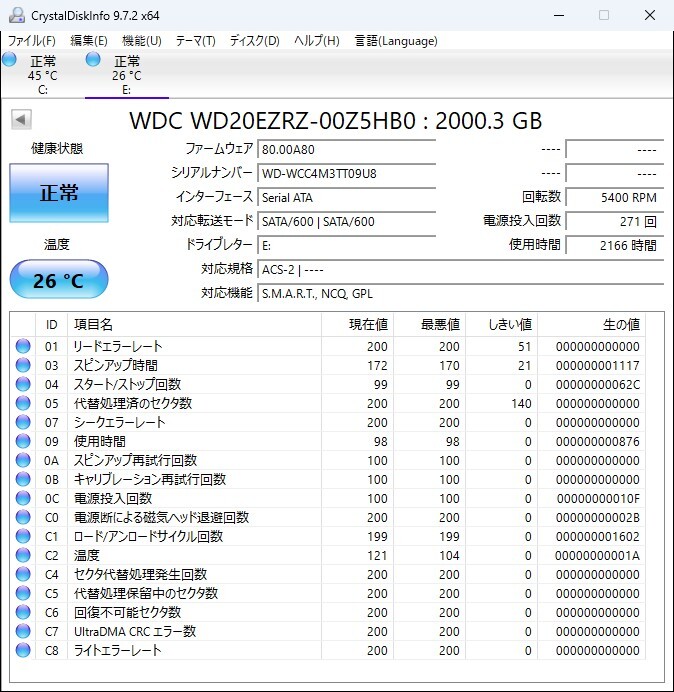This screenshot has height=692, width=674.
Task: Click raw value 00000000002B in row C0
Action: point(597,517)
